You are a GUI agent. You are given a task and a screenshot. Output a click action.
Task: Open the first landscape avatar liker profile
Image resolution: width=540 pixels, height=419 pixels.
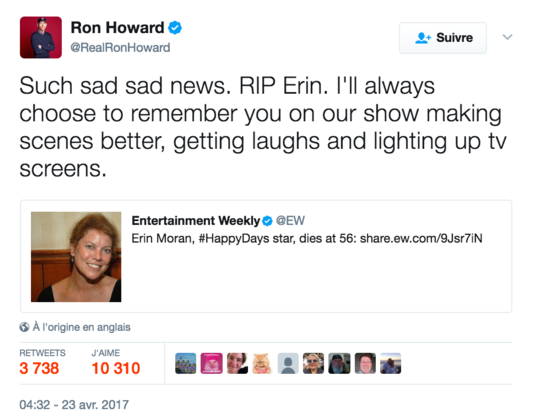click(186, 363)
